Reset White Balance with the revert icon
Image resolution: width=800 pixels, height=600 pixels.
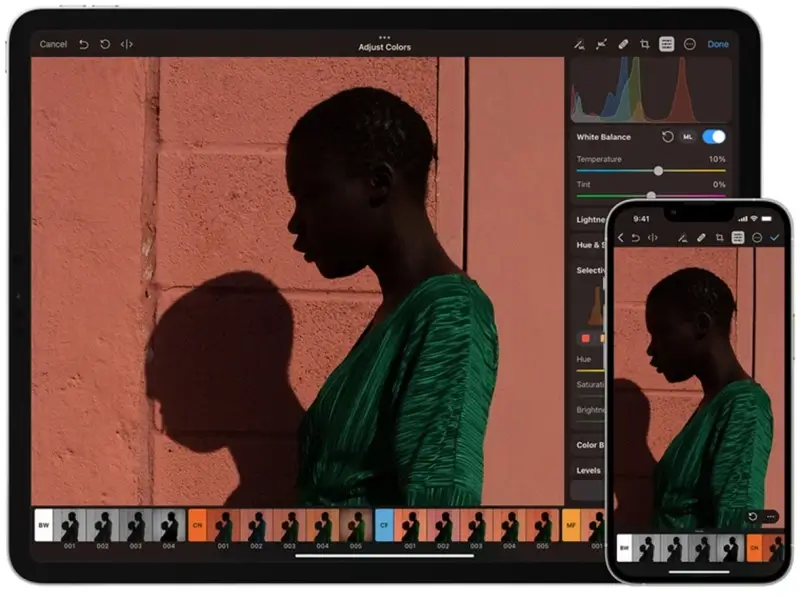coord(667,136)
